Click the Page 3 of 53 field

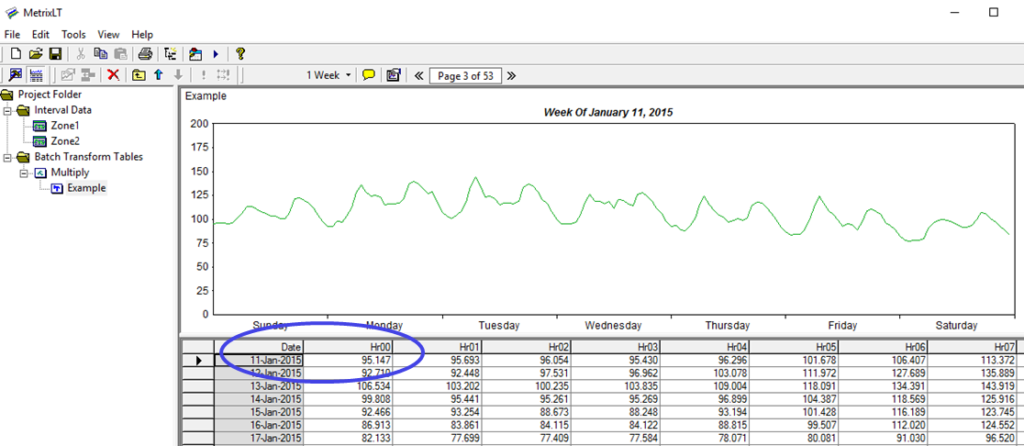(x=464, y=75)
